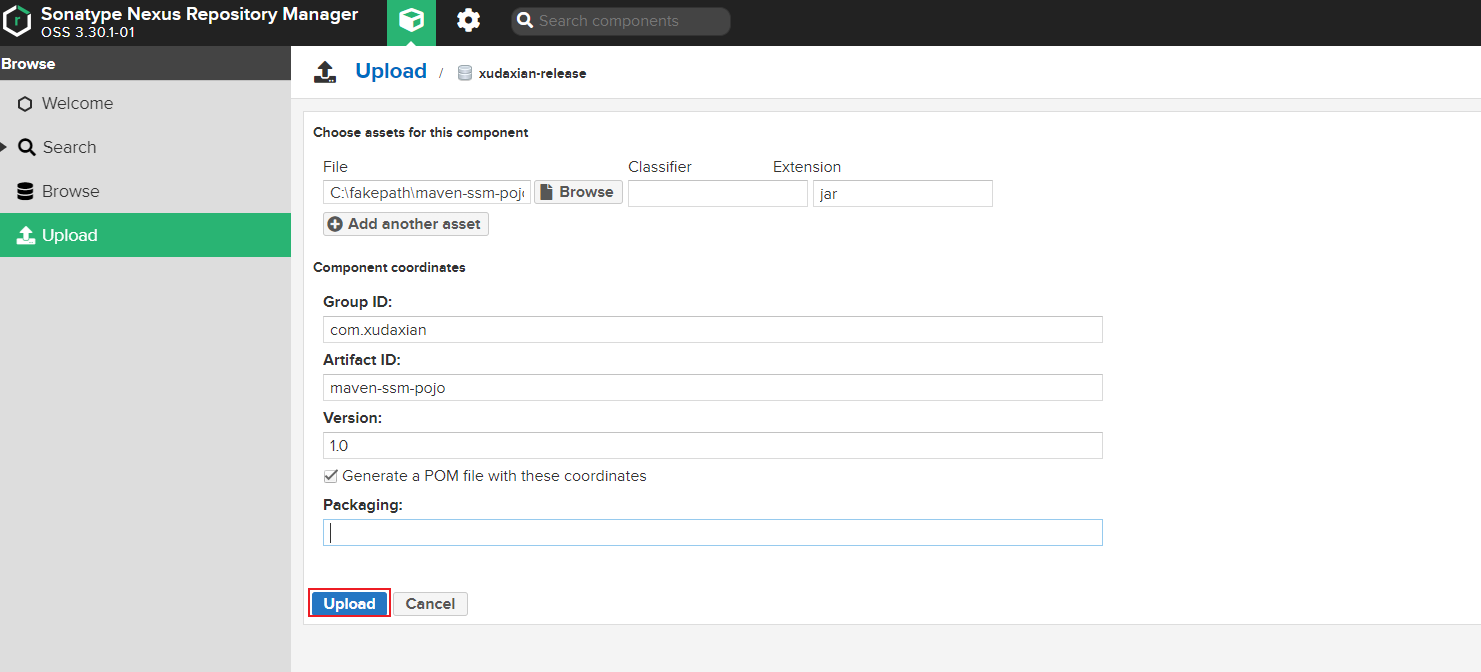Open Browse in the sidebar
Viewport: 1481px width, 672px height.
click(x=145, y=192)
